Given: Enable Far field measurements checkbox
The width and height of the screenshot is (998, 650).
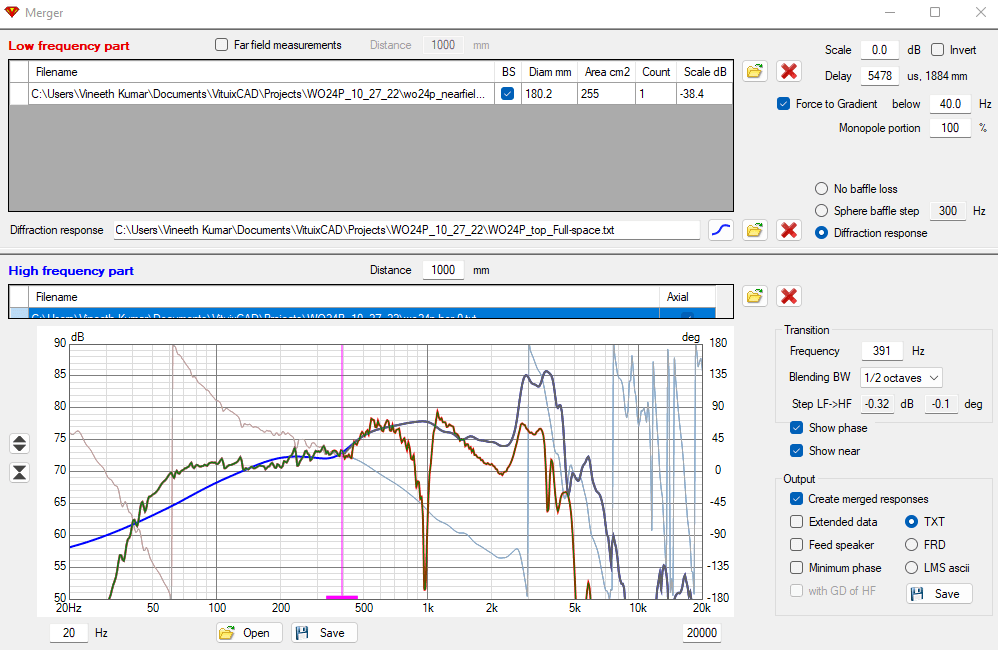Looking at the screenshot, I should (221, 45).
